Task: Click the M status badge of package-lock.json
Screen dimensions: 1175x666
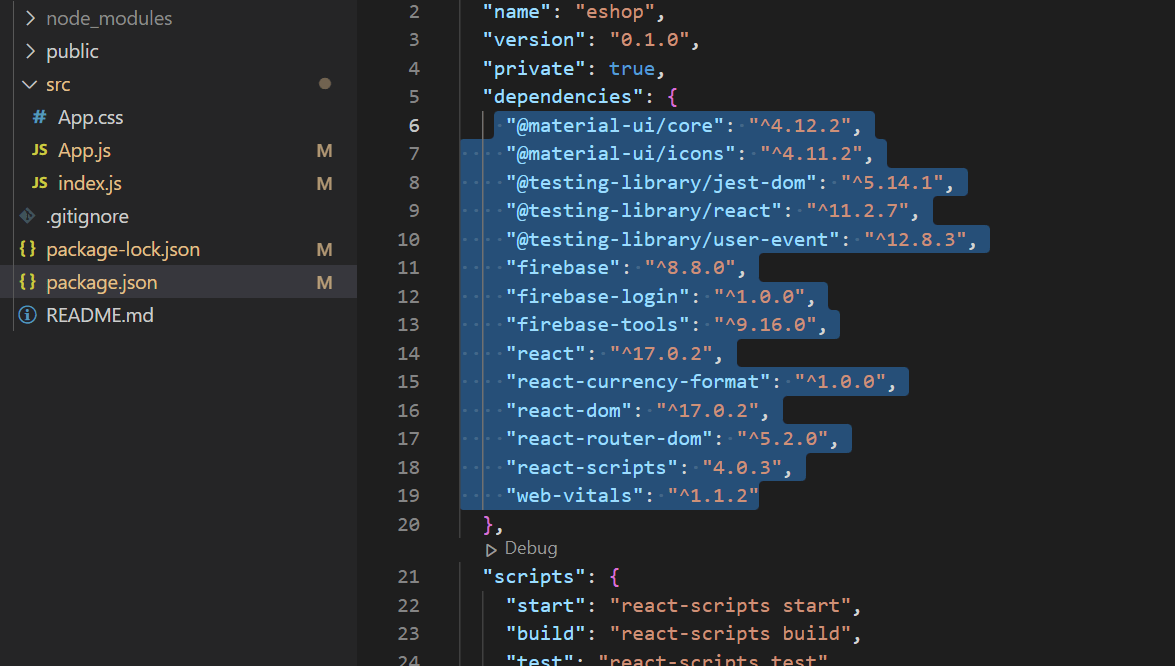Action: [324, 249]
